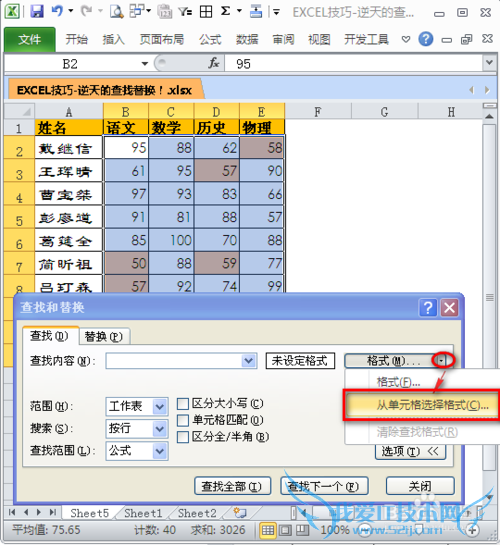Open Print Preview from quick access toolbar

click(116, 11)
